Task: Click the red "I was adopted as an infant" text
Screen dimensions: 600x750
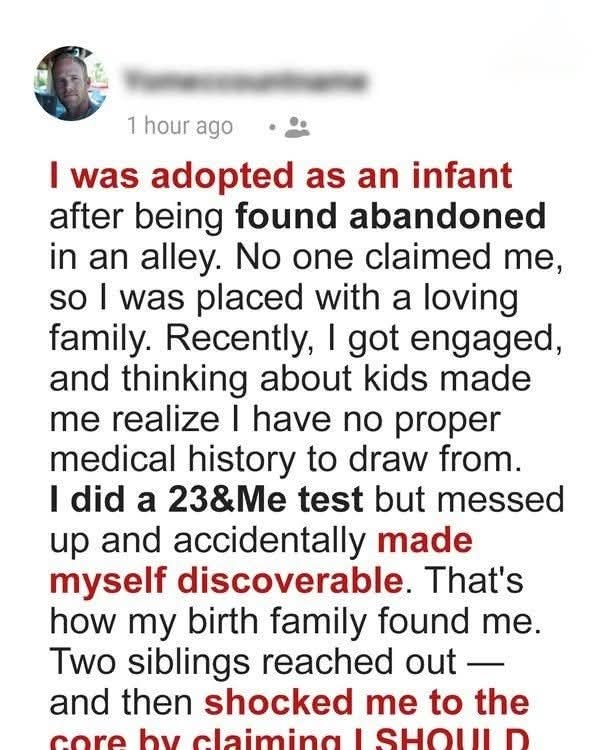Action: [281, 176]
